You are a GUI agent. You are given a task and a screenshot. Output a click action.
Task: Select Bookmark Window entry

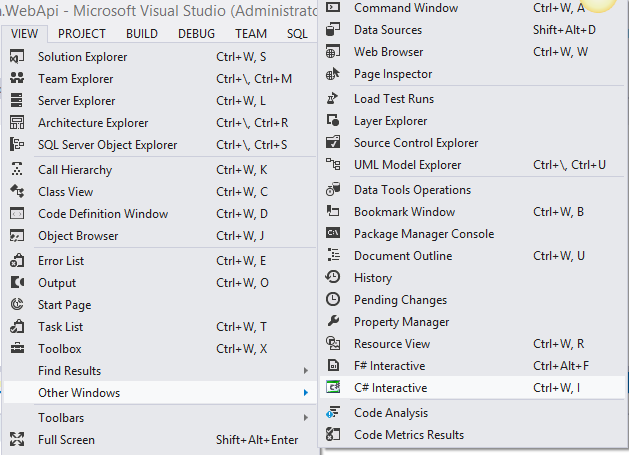pos(473,212)
